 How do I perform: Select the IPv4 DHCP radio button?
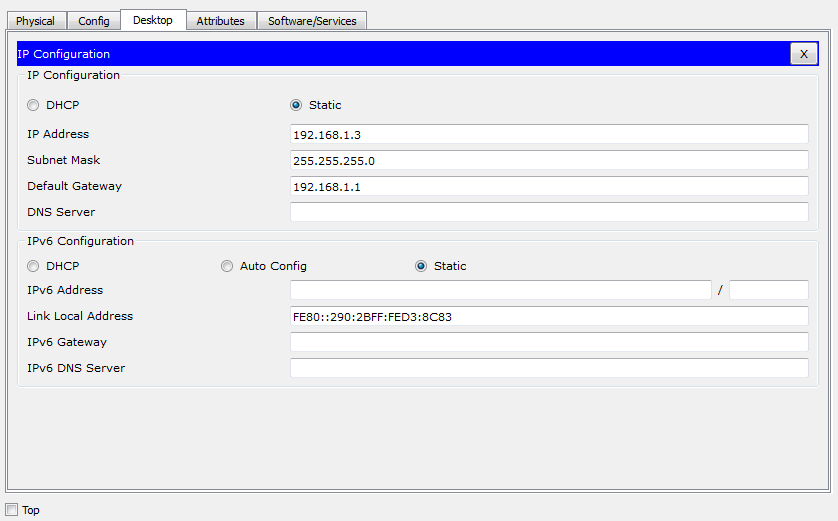point(33,105)
